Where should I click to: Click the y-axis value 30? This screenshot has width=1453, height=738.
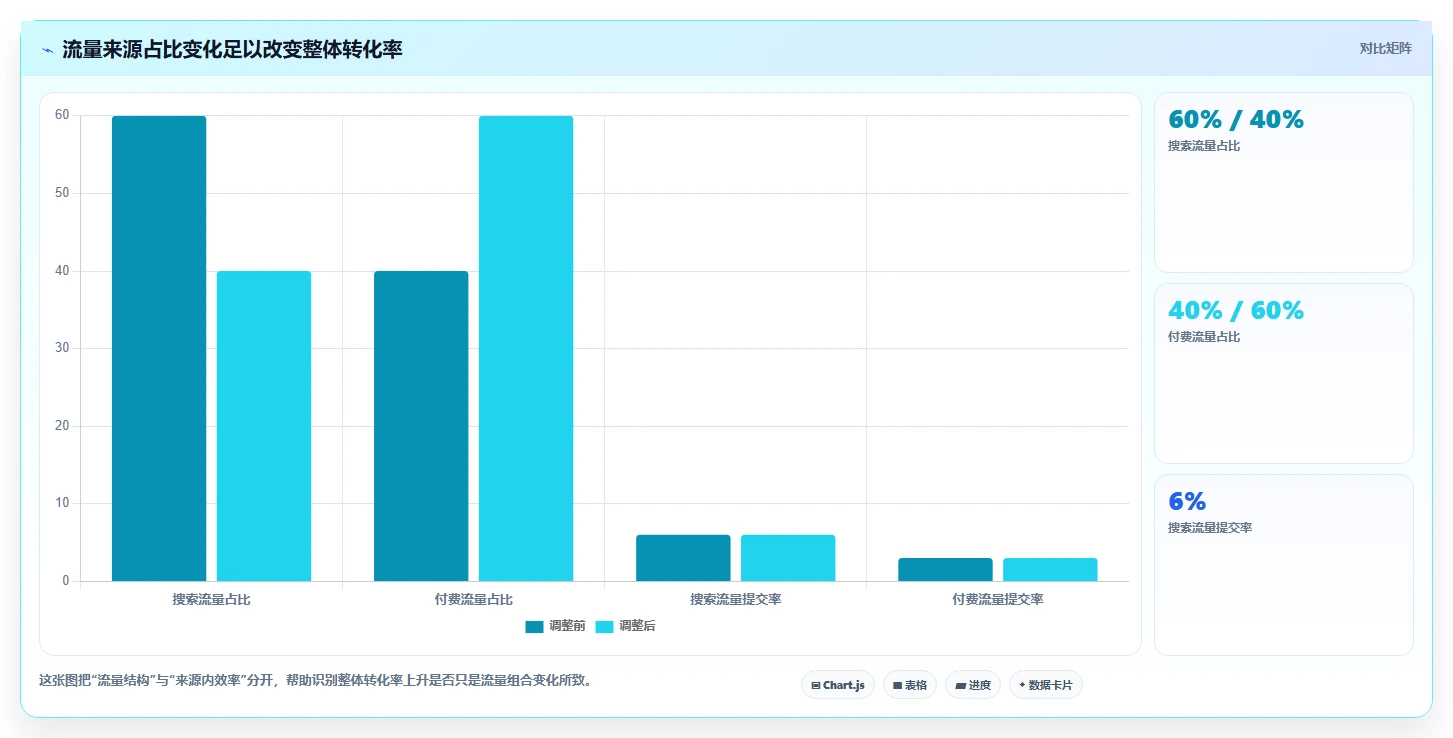pyautogui.click(x=62, y=348)
